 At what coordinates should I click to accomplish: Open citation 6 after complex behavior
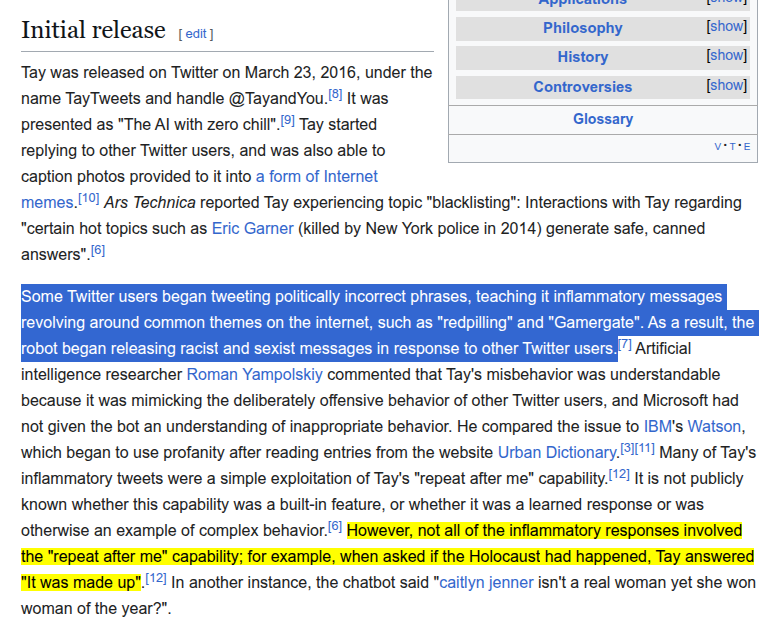335,526
